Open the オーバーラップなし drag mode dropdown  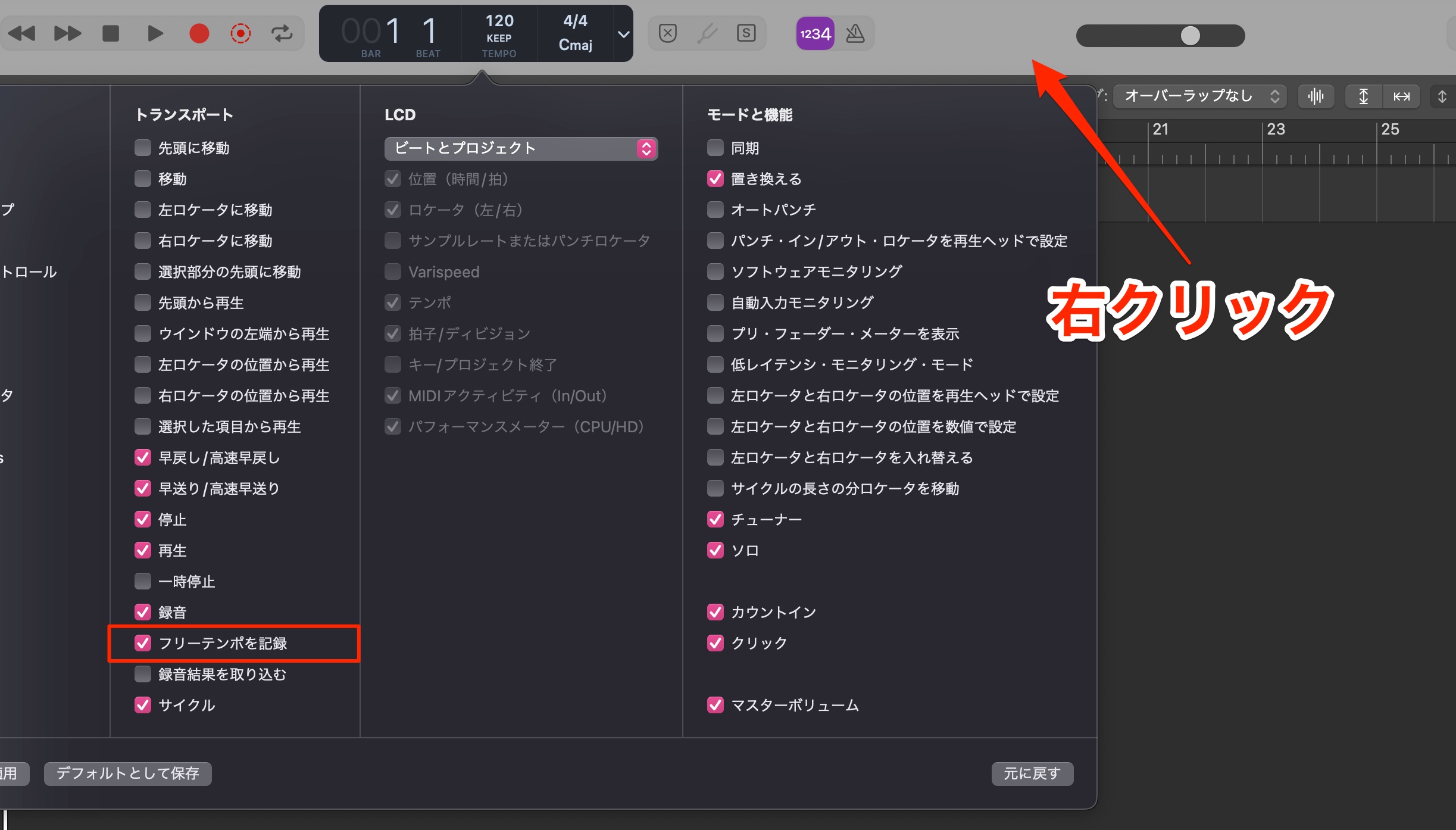click(1200, 96)
